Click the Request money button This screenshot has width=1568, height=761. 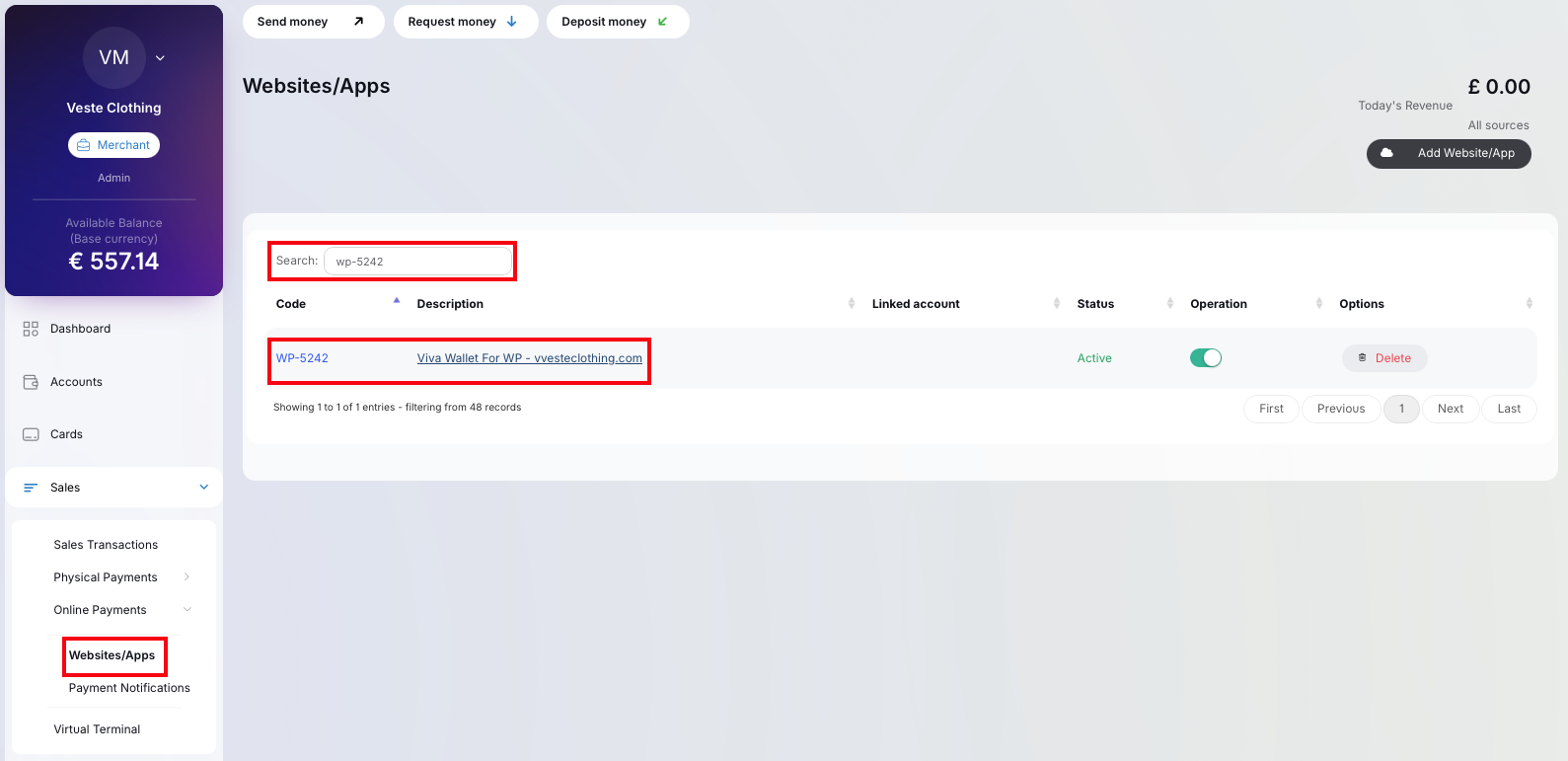(x=466, y=22)
